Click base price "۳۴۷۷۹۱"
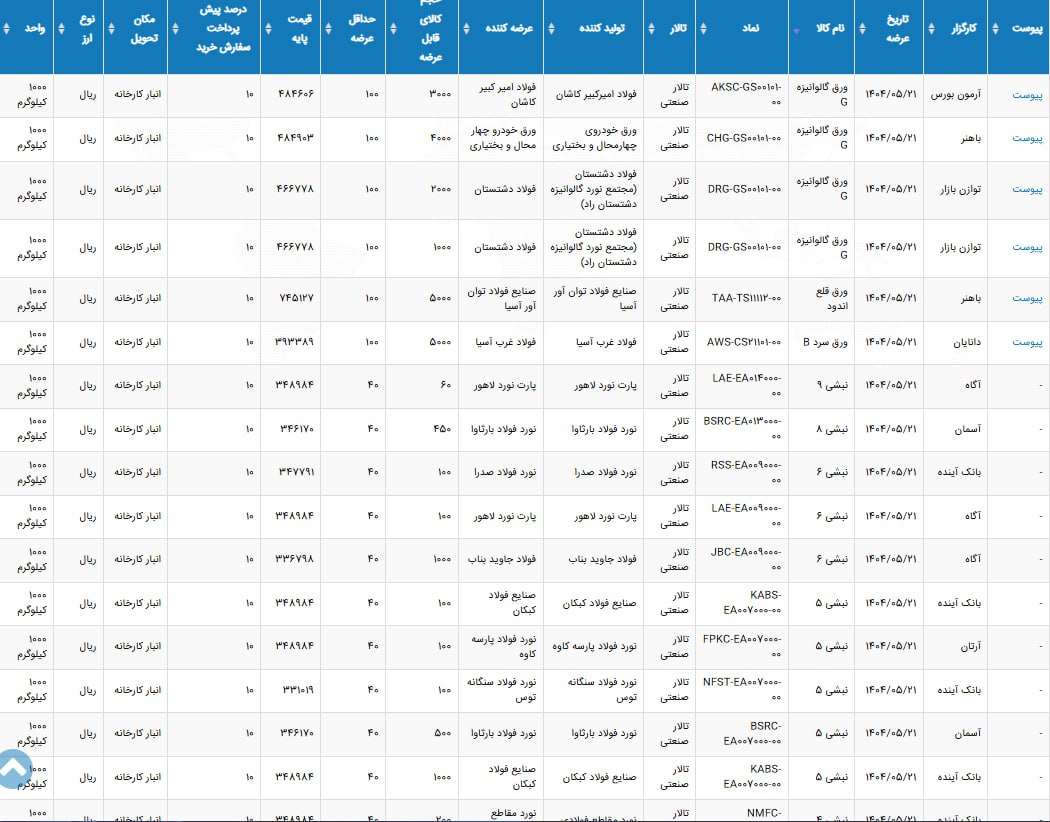The image size is (1050, 822). pyautogui.click(x=296, y=472)
